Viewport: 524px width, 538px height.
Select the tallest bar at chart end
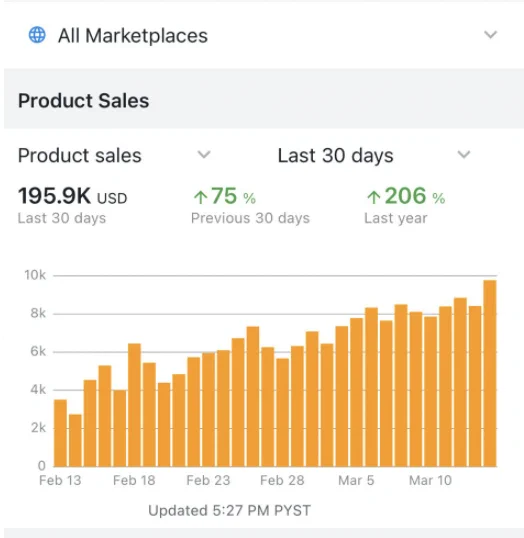[x=490, y=373]
